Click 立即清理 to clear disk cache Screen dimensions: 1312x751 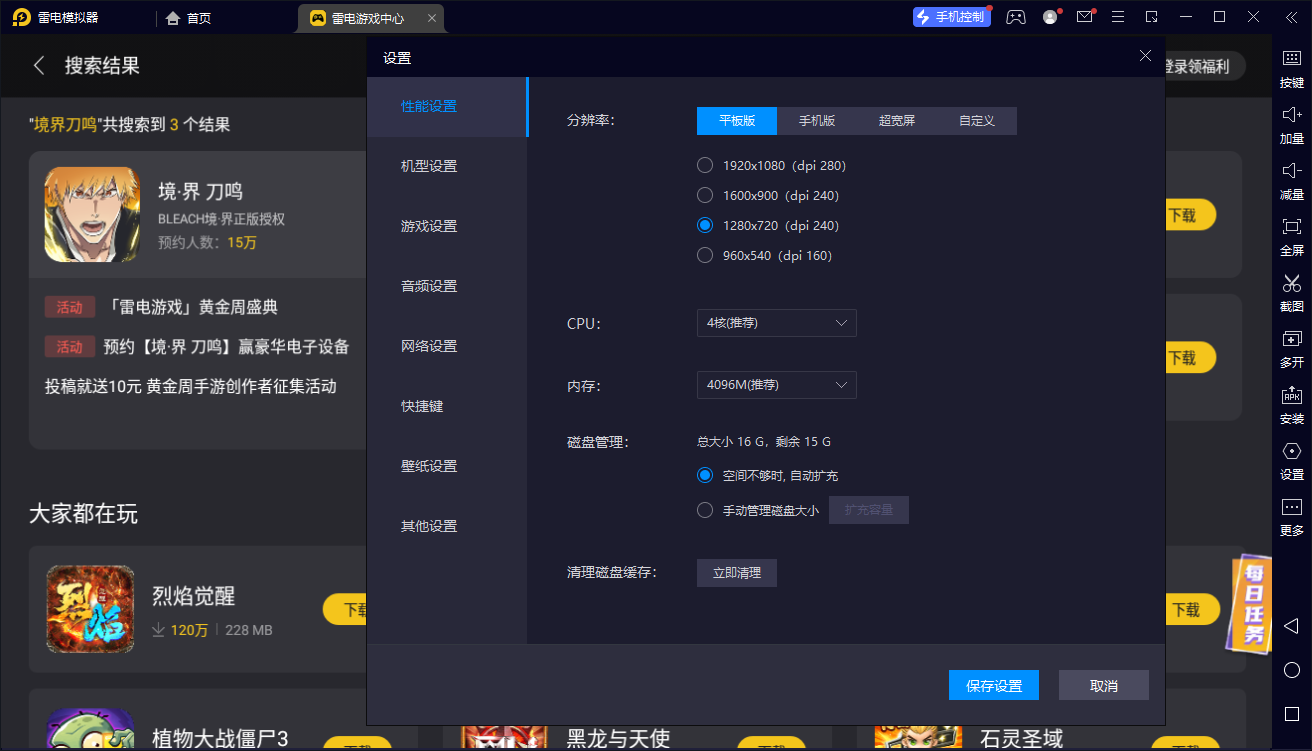(736, 573)
